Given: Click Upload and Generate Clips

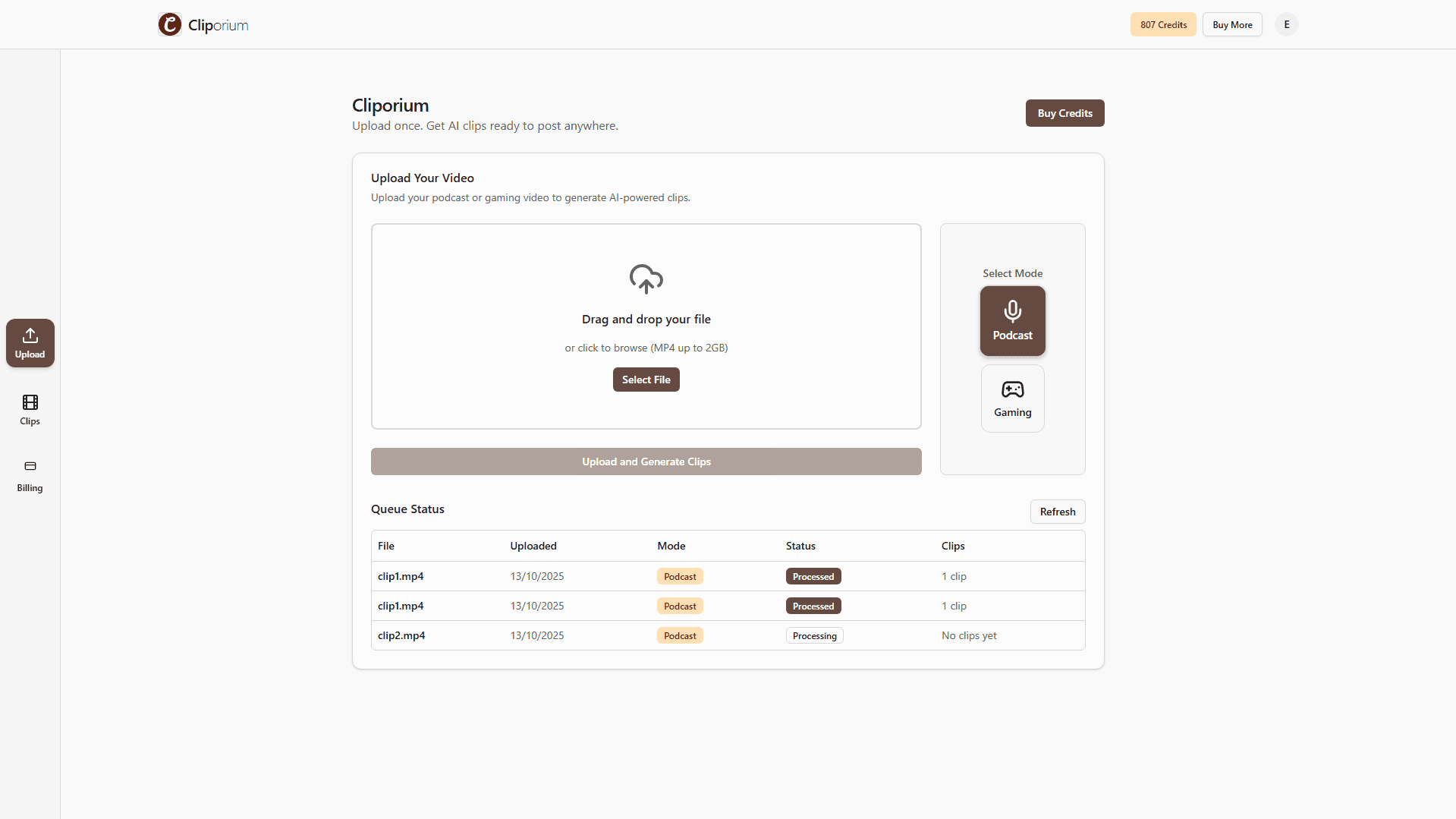Looking at the screenshot, I should (646, 461).
